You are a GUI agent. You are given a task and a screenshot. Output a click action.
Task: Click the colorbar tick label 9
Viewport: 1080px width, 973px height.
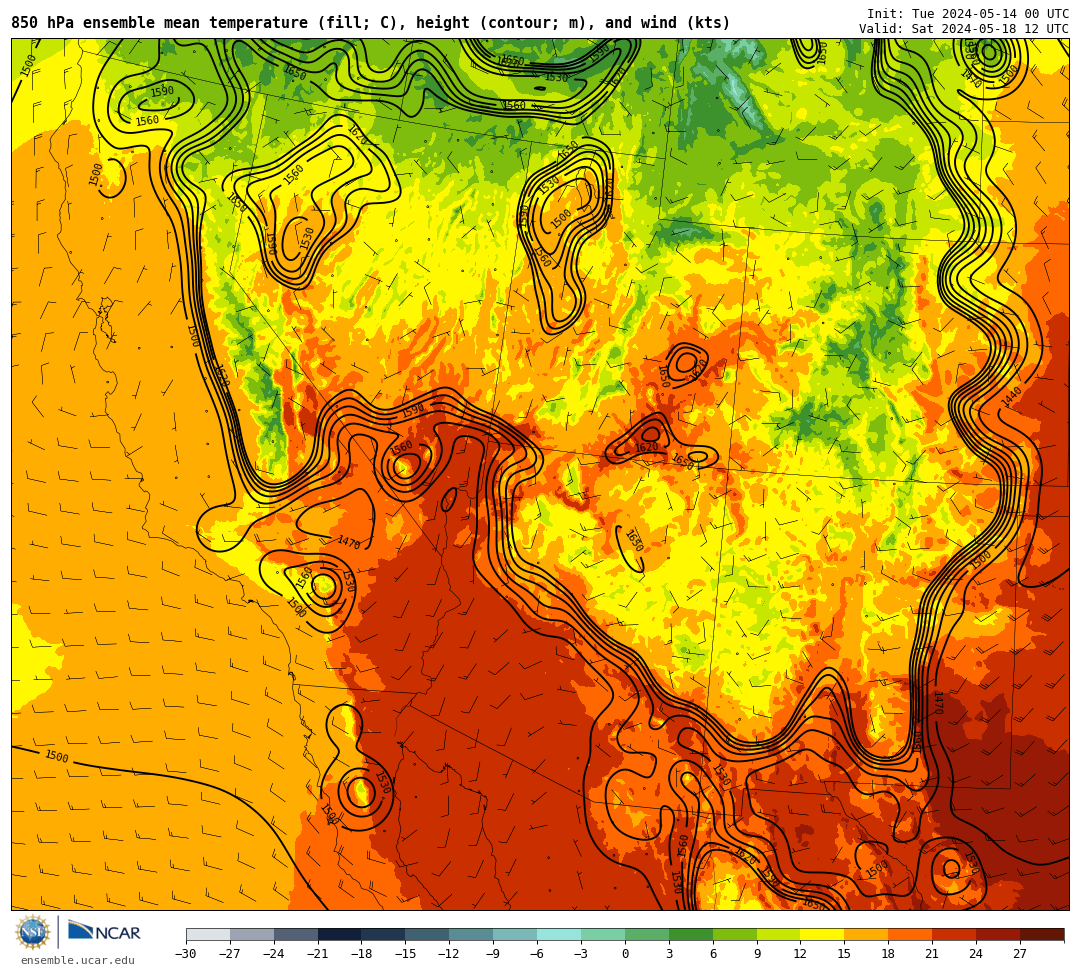point(757,954)
